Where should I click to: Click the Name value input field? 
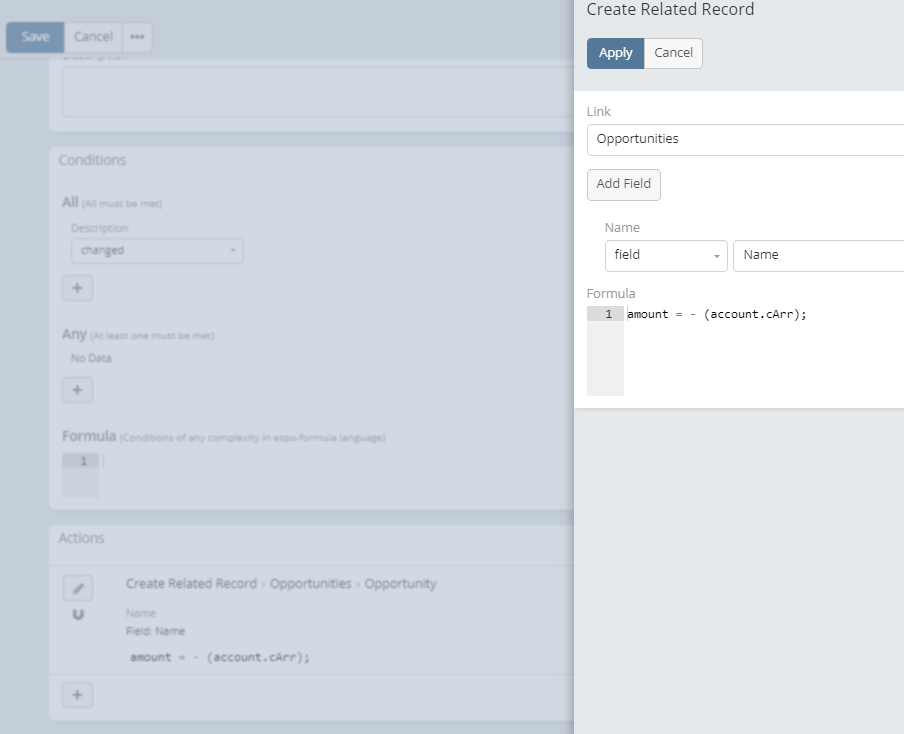coord(818,255)
